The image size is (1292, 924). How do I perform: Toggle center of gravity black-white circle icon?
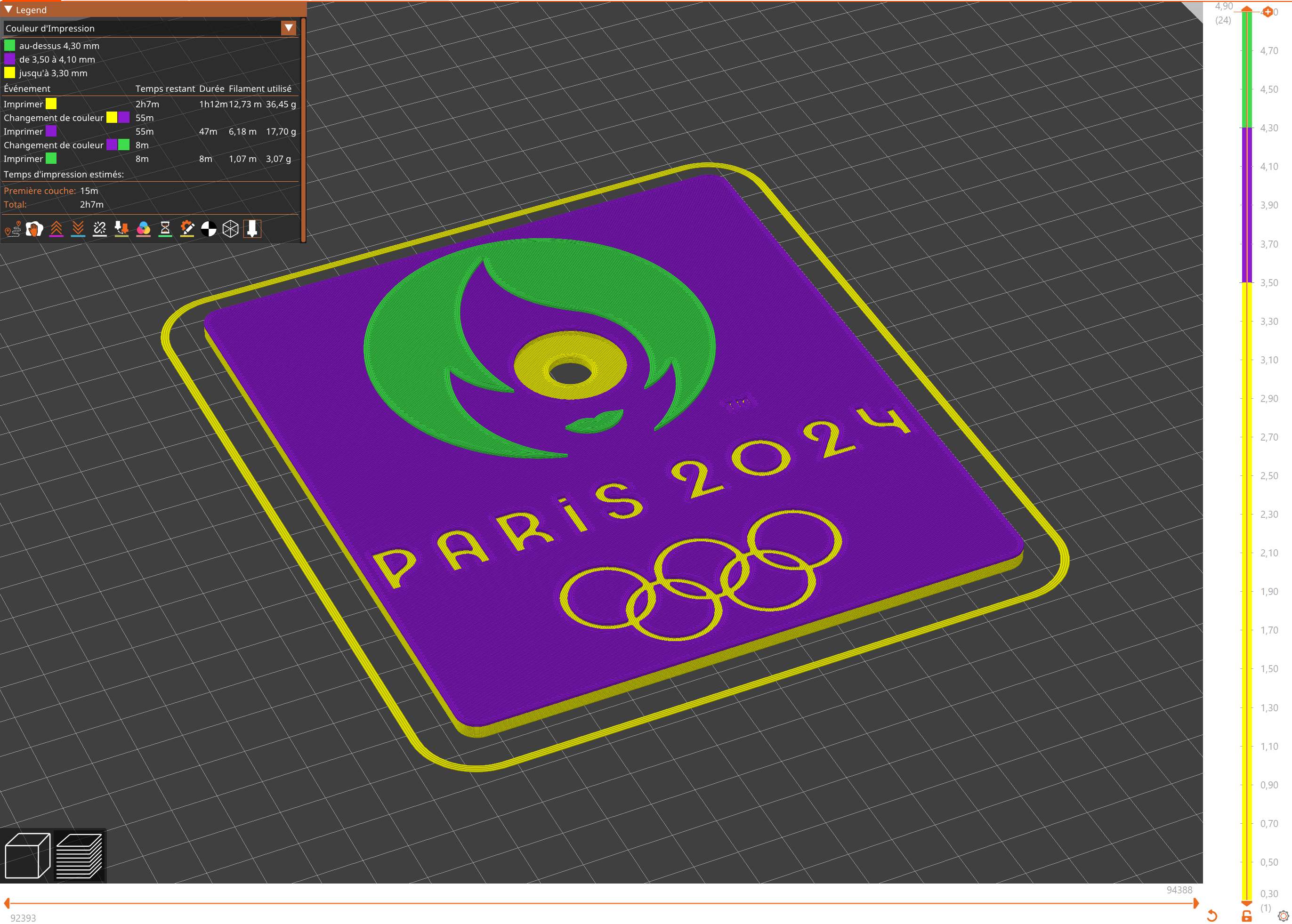pyautogui.click(x=209, y=229)
